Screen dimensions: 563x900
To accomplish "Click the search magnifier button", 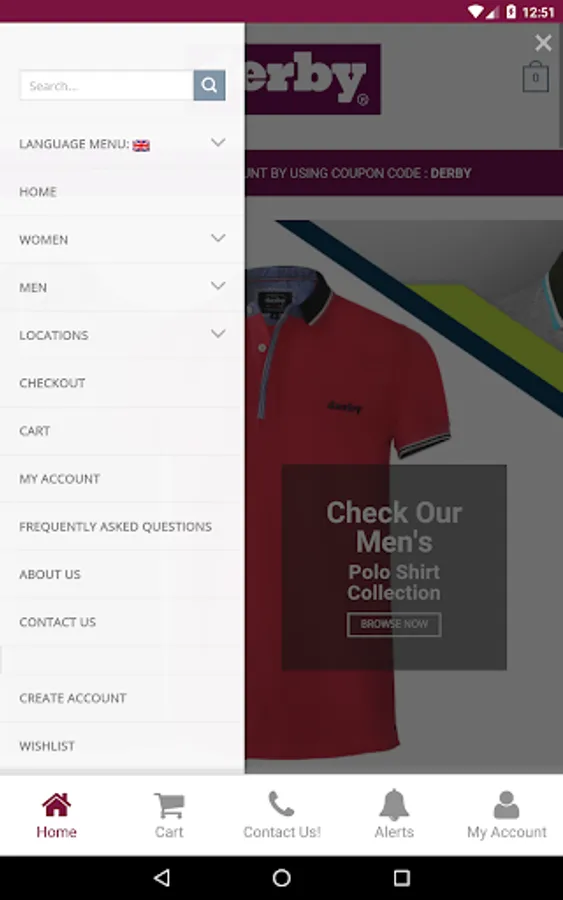I will click(209, 86).
